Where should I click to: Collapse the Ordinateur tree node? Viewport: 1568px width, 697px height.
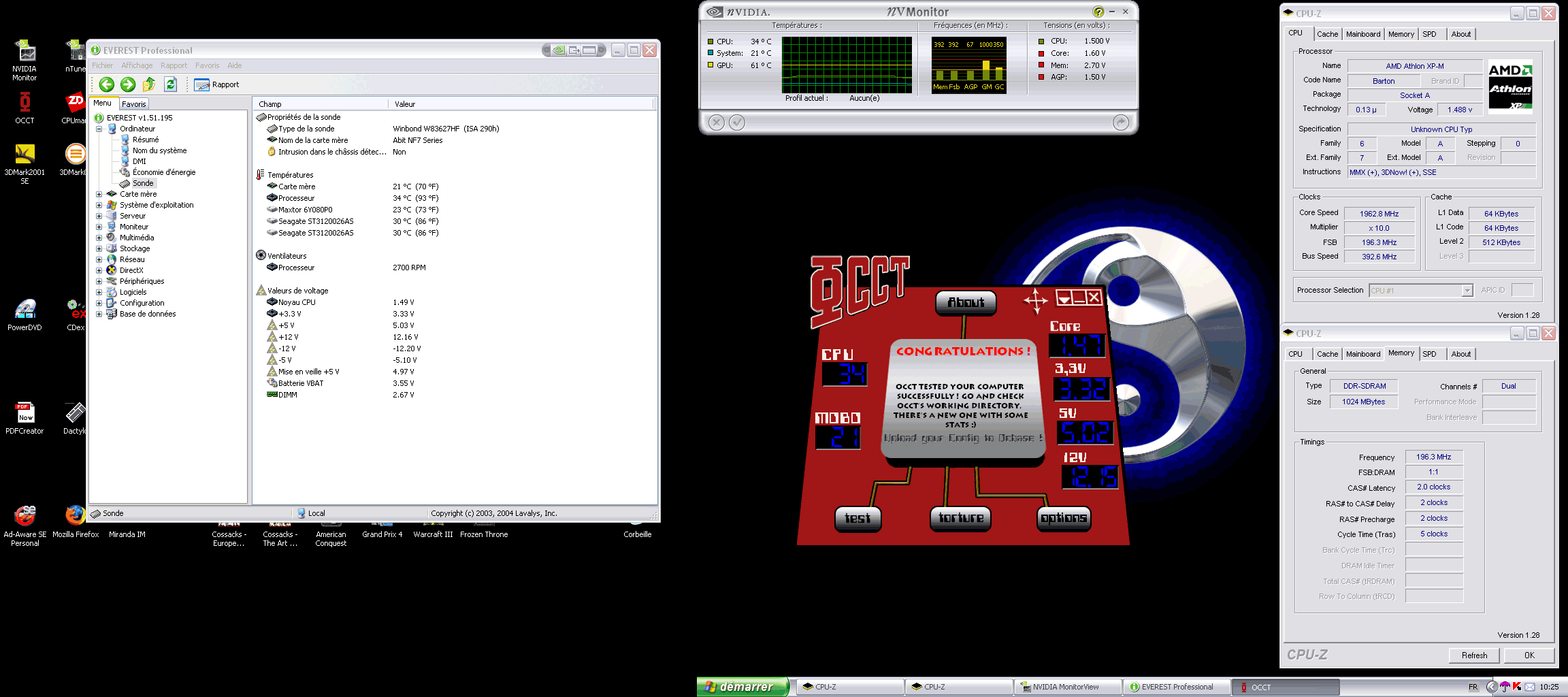click(x=99, y=129)
